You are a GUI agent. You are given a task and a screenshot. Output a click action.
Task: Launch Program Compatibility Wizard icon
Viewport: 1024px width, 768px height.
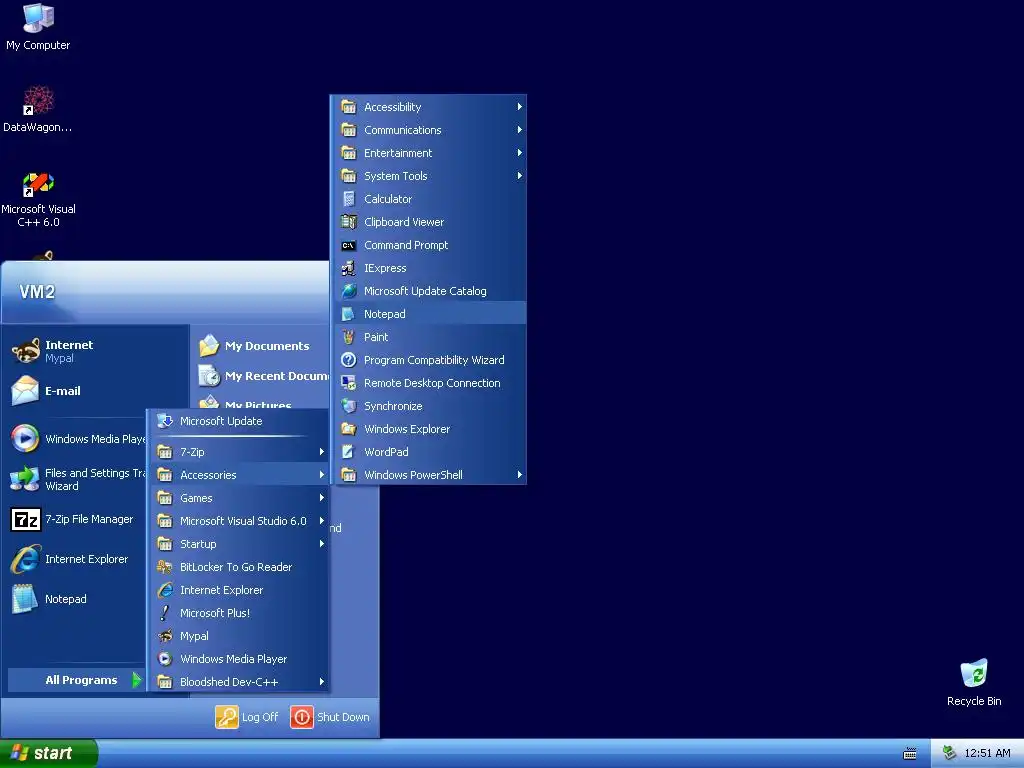pos(349,360)
